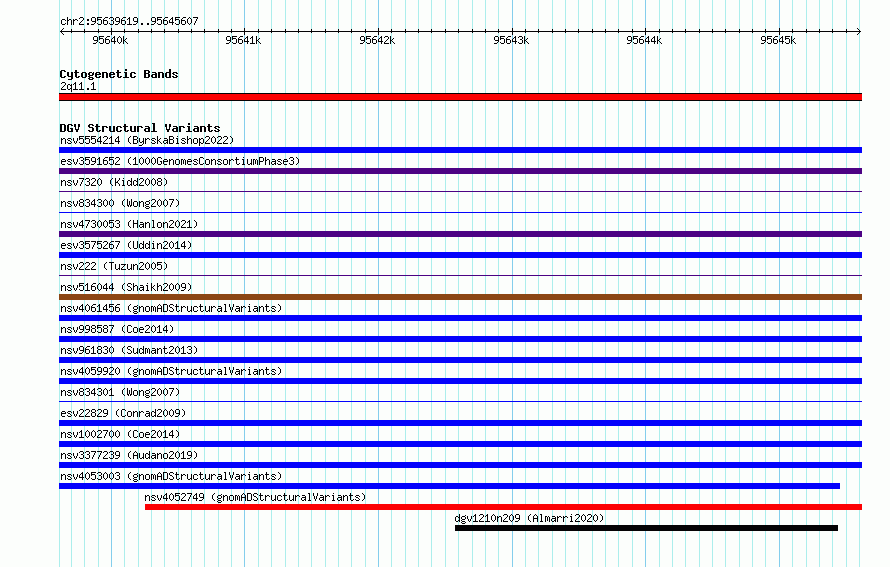Open nsv4061456 gnomAD variant label

pyautogui.click(x=171, y=308)
